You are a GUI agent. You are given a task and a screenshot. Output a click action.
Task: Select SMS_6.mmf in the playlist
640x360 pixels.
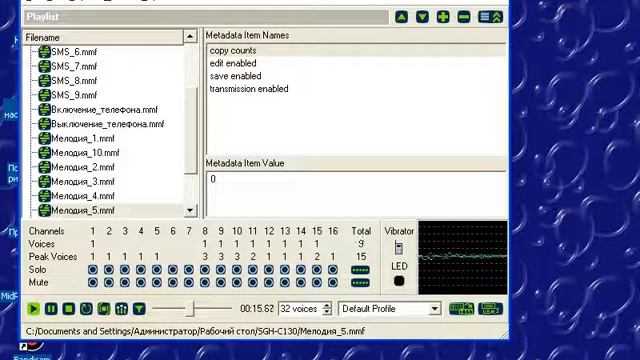tap(74, 52)
